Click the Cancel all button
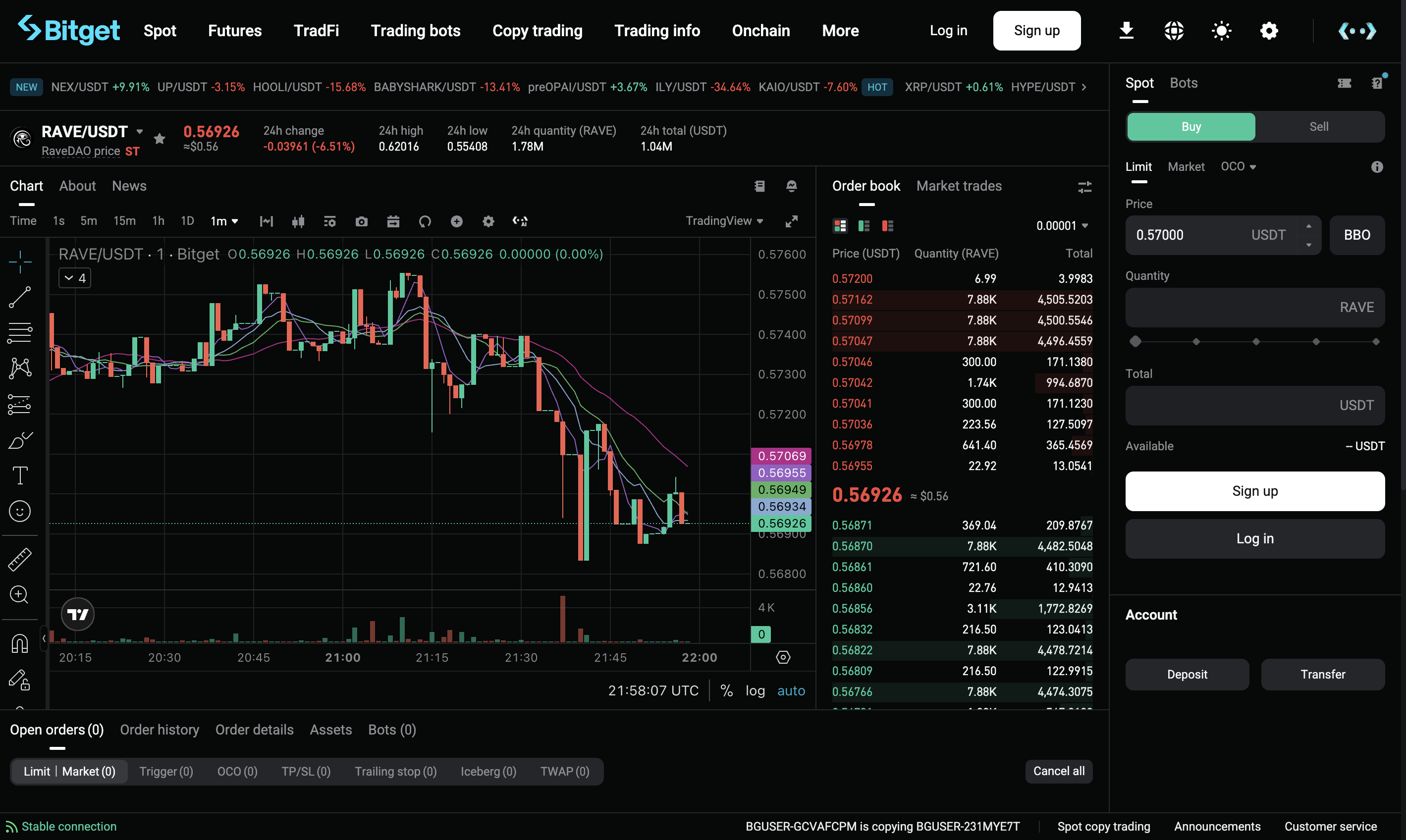The image size is (1406, 840). coord(1058,771)
